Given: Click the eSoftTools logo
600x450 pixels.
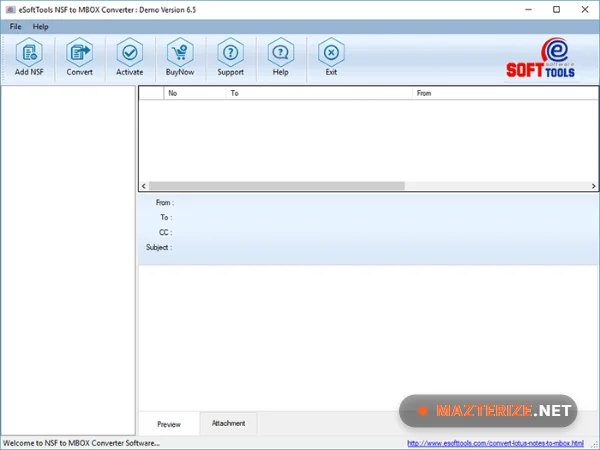Looking at the screenshot, I should 540,58.
